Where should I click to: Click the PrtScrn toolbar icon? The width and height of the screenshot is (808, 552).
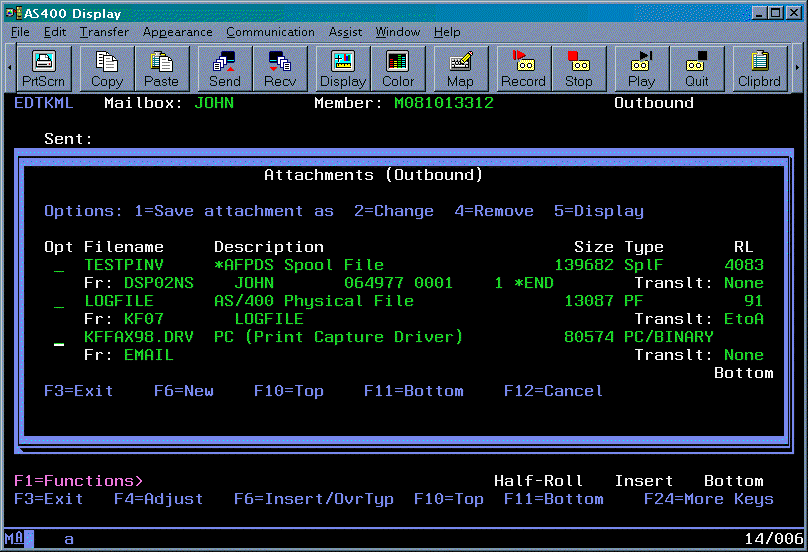click(x=44, y=69)
